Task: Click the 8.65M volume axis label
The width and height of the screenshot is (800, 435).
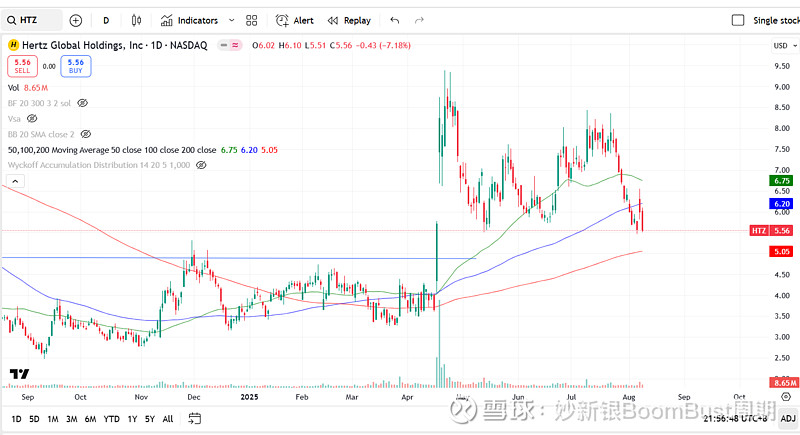Action: tap(784, 382)
